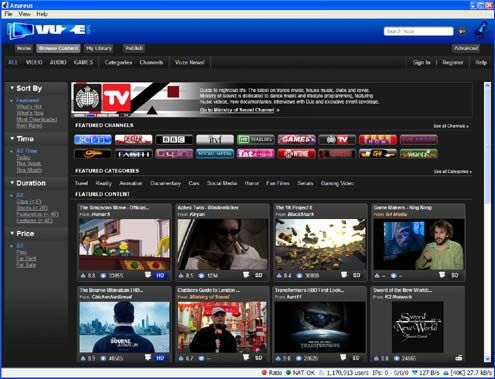
Task: Filter content by AUDIO
Action: coord(58,62)
